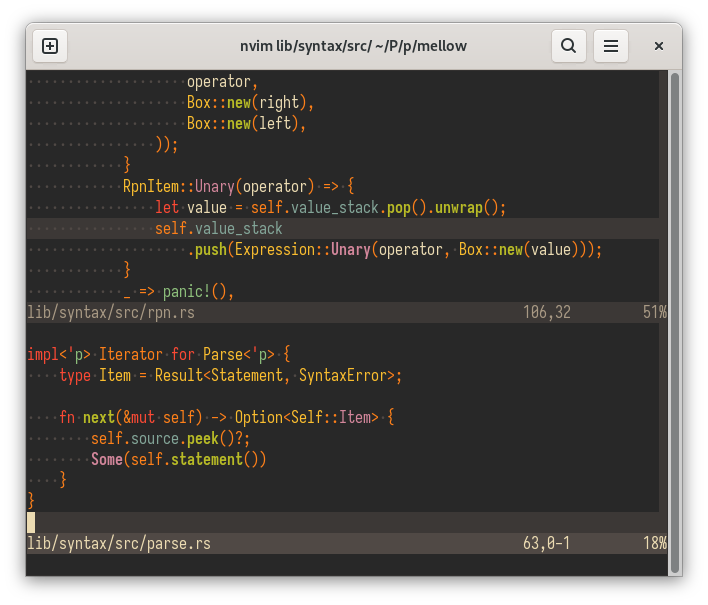Close the terminal window
This screenshot has width=708, height=605.
click(659, 45)
